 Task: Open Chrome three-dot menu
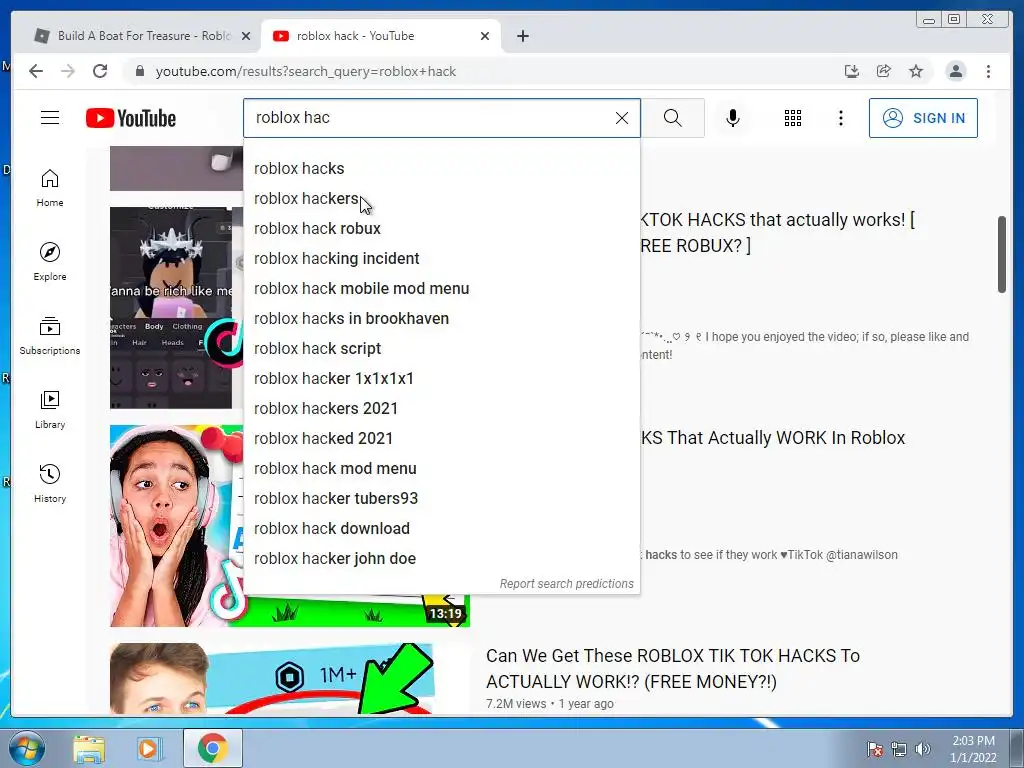(x=988, y=71)
